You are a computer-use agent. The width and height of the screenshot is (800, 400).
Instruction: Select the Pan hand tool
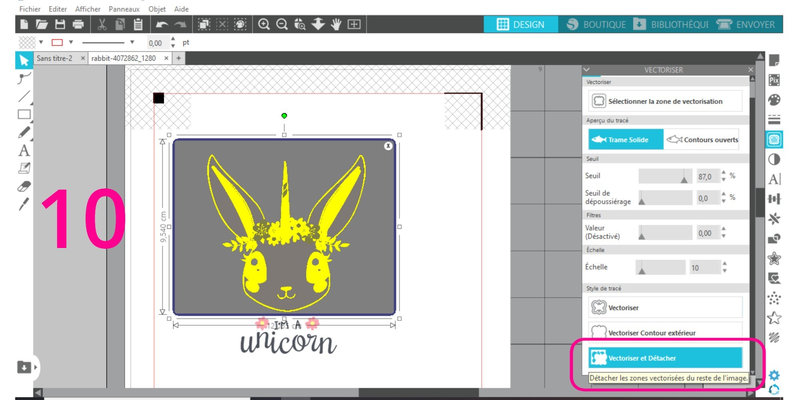[x=335, y=23]
